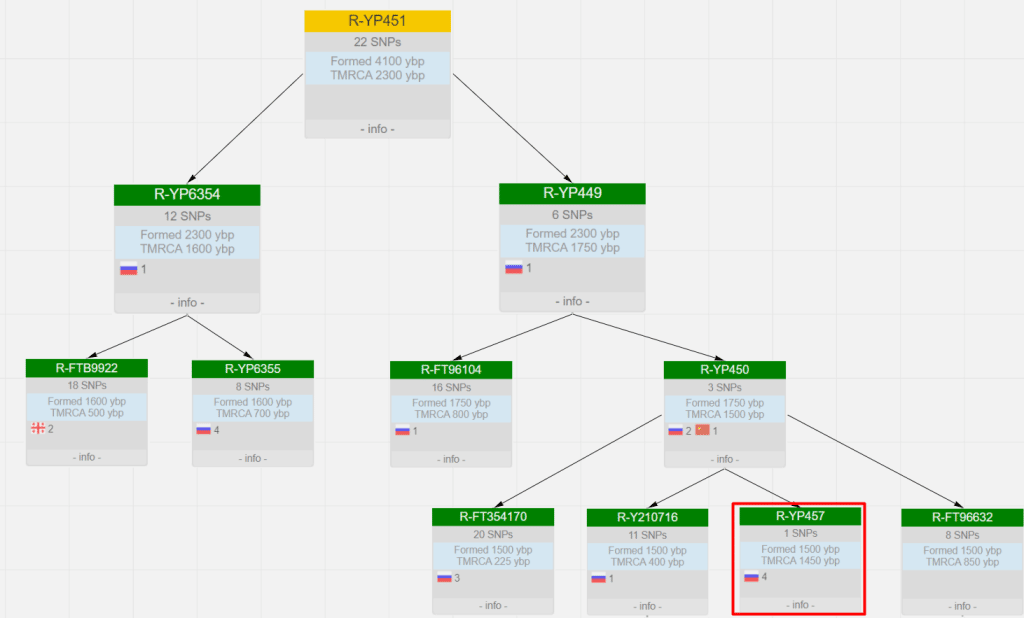Viewport: 1024px width, 618px height.
Task: Click the Russian flag in R-YP457 node
Action: [750, 576]
